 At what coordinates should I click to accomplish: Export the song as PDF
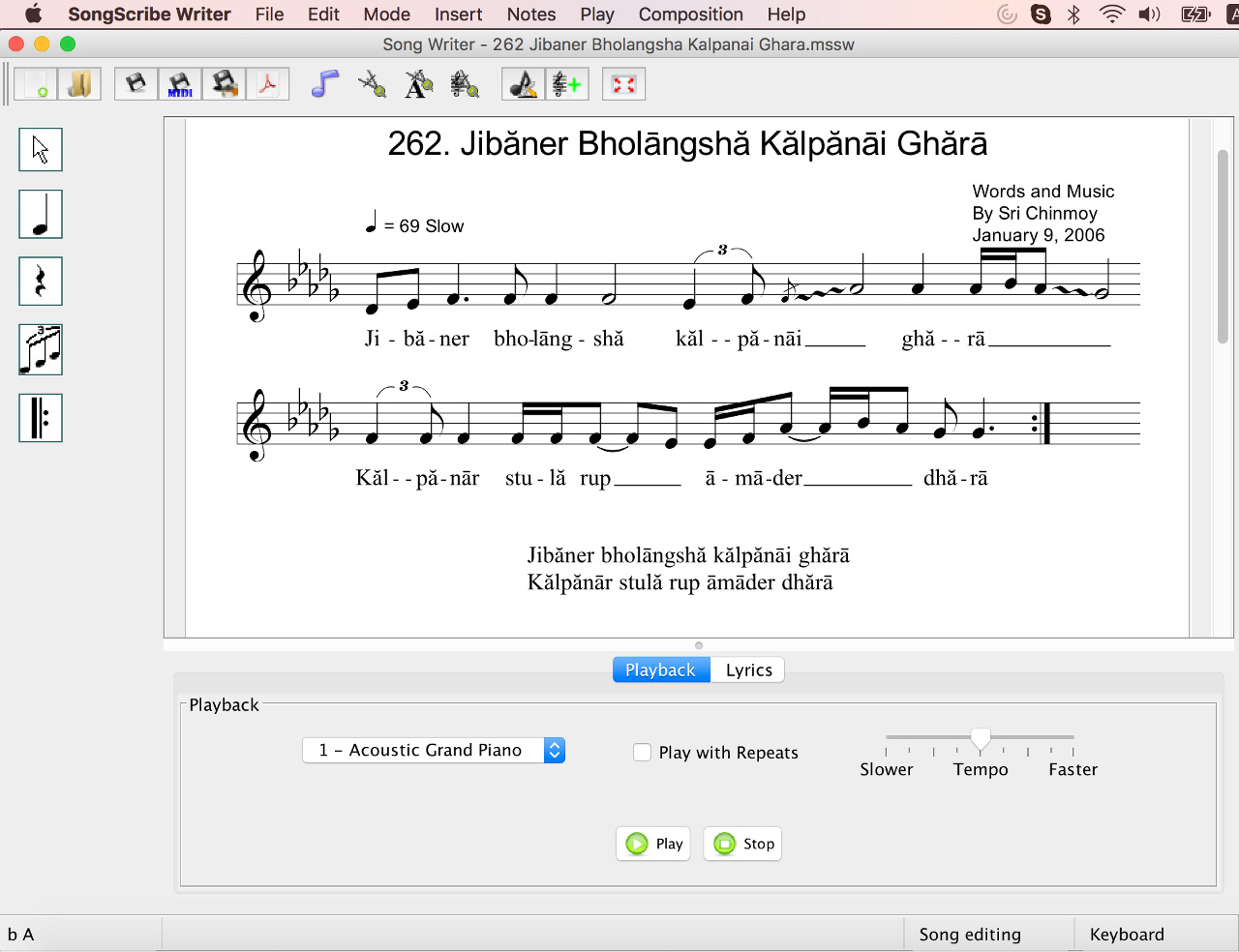coord(267,84)
